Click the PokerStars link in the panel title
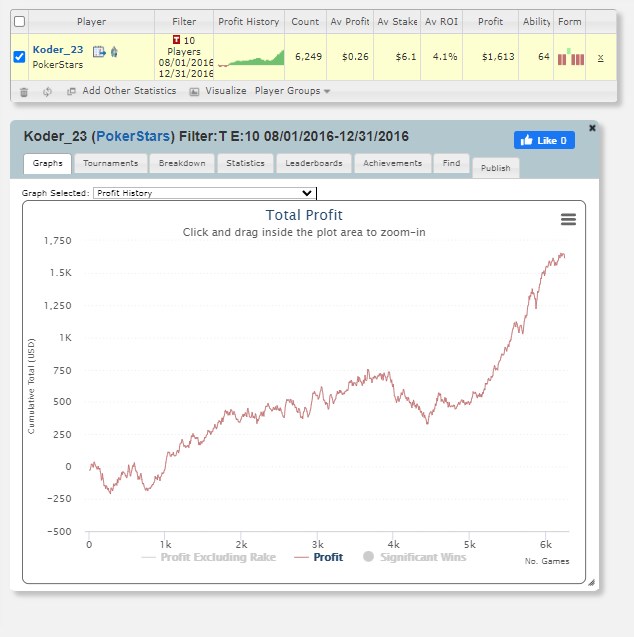This screenshot has height=637, width=634. tap(132, 136)
